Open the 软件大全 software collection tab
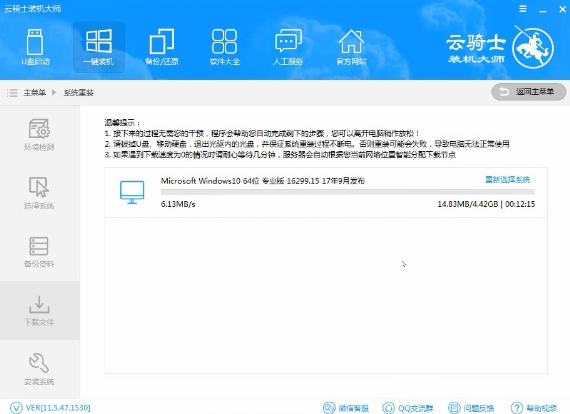Image resolution: width=570 pixels, height=414 pixels. 225,47
